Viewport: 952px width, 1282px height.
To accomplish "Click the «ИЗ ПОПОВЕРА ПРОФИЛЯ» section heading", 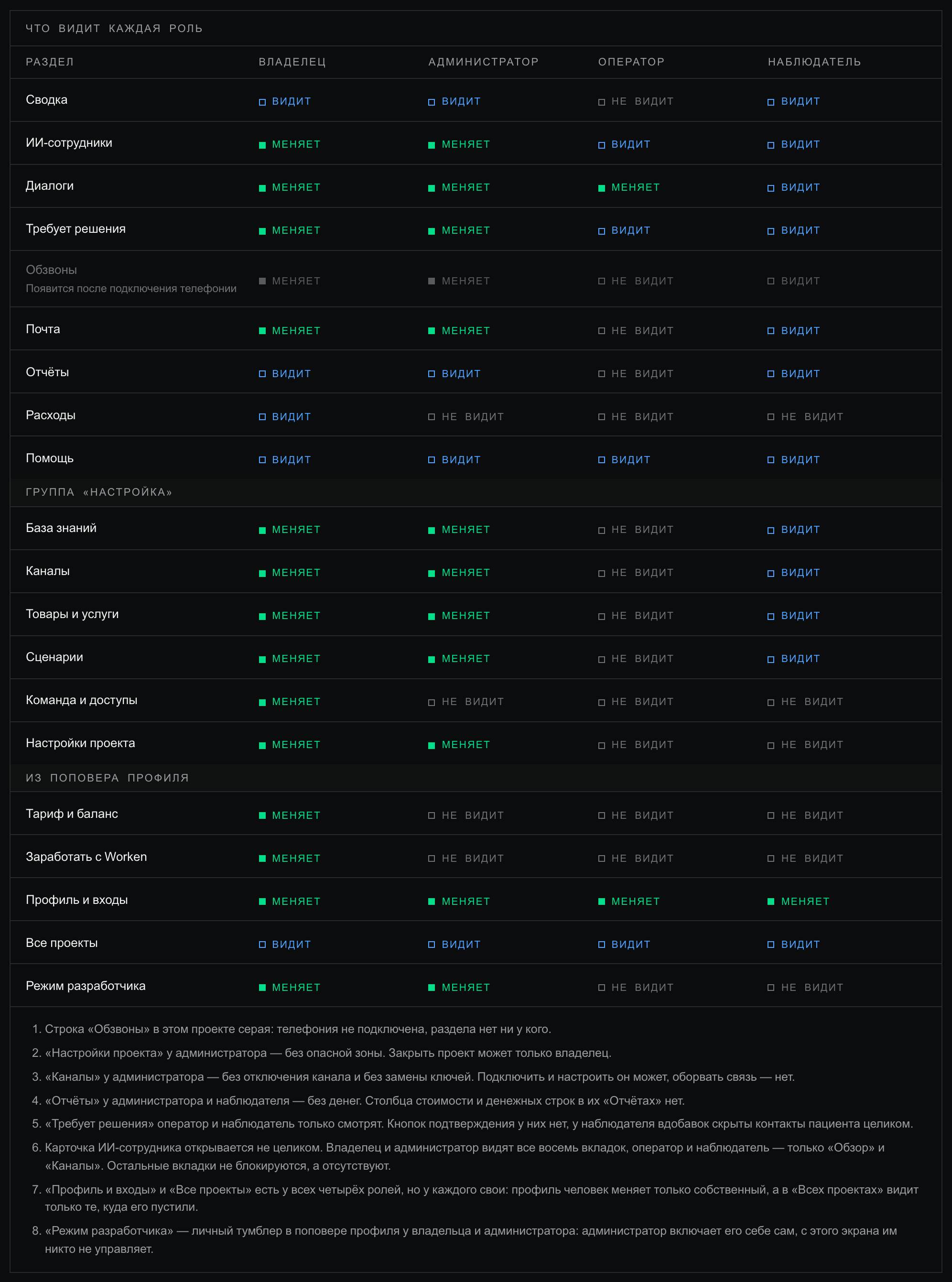I will [x=107, y=778].
